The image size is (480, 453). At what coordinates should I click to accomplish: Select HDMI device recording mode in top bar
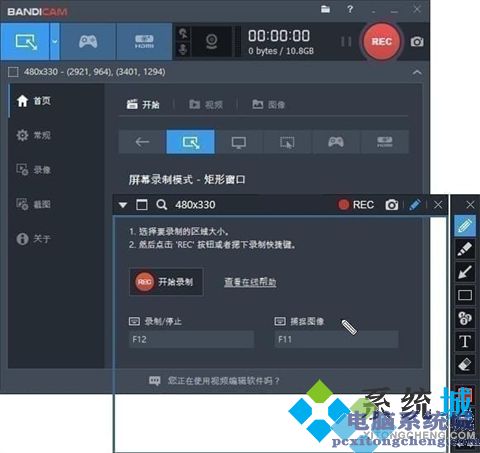pos(144,42)
